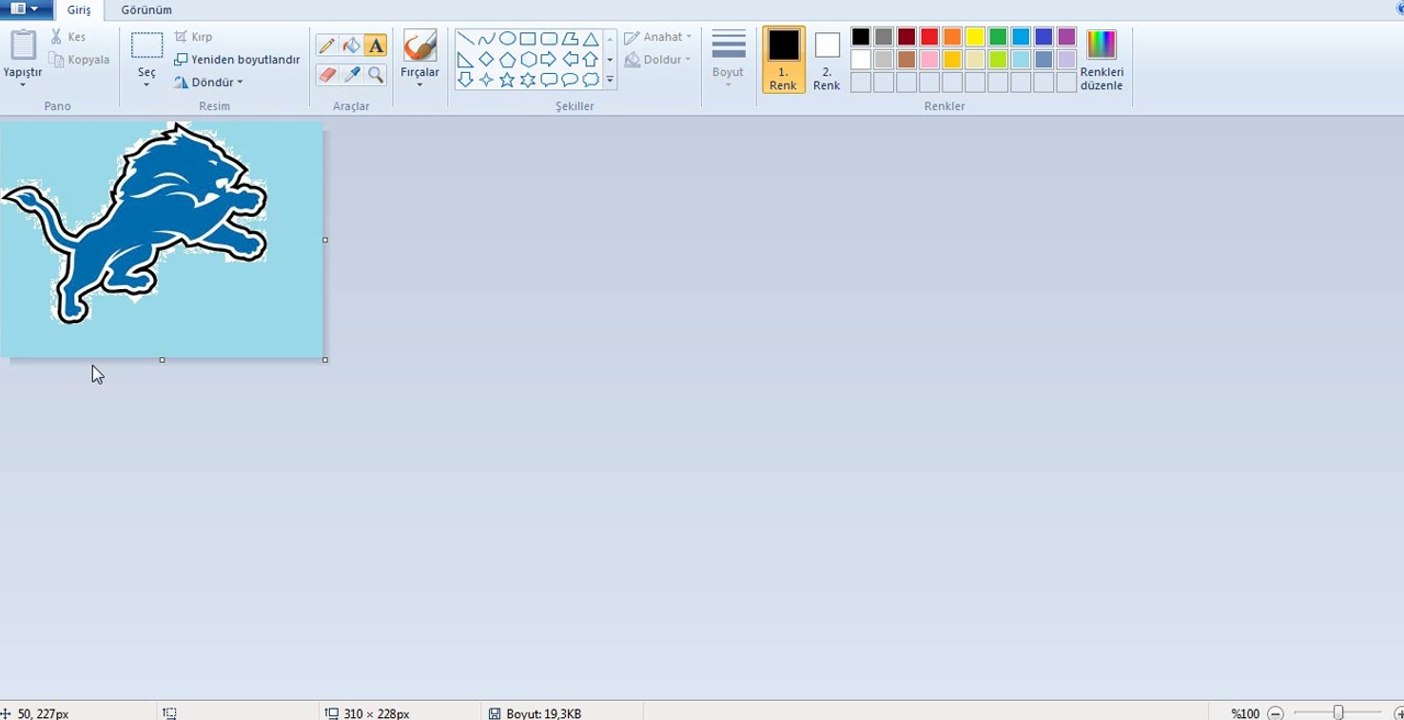The width and height of the screenshot is (1404, 720).
Task: Open the Paint file menu button
Action: [x=24, y=9]
